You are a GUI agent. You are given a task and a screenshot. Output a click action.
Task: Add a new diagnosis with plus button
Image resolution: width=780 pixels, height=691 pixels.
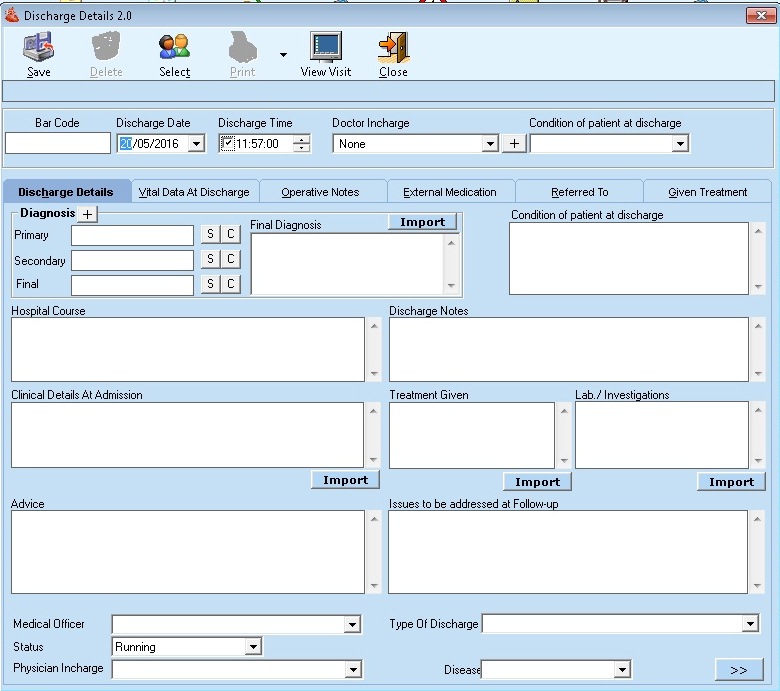(x=87, y=214)
